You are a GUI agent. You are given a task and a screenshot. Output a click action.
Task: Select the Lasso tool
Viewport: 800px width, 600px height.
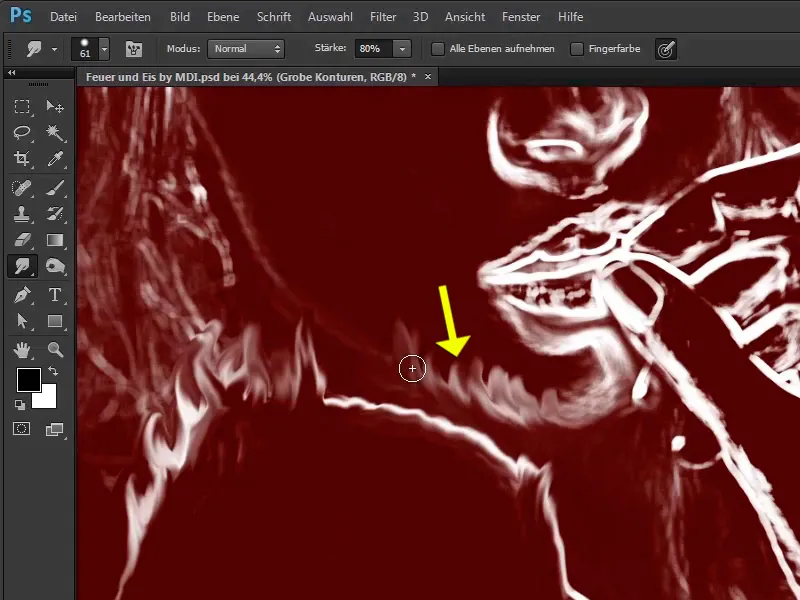(21, 133)
